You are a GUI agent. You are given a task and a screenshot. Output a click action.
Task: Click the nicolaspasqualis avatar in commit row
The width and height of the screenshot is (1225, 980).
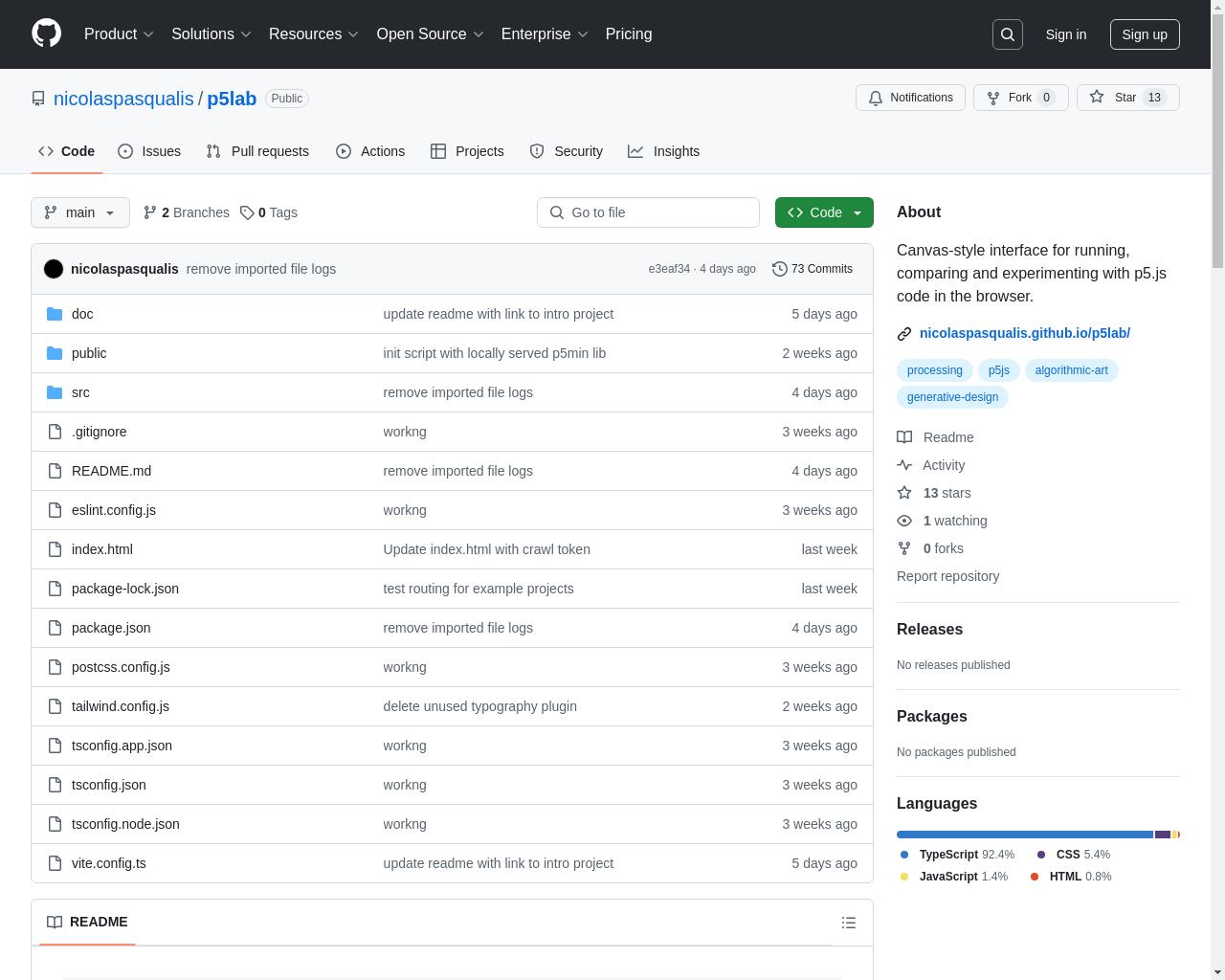[54, 269]
